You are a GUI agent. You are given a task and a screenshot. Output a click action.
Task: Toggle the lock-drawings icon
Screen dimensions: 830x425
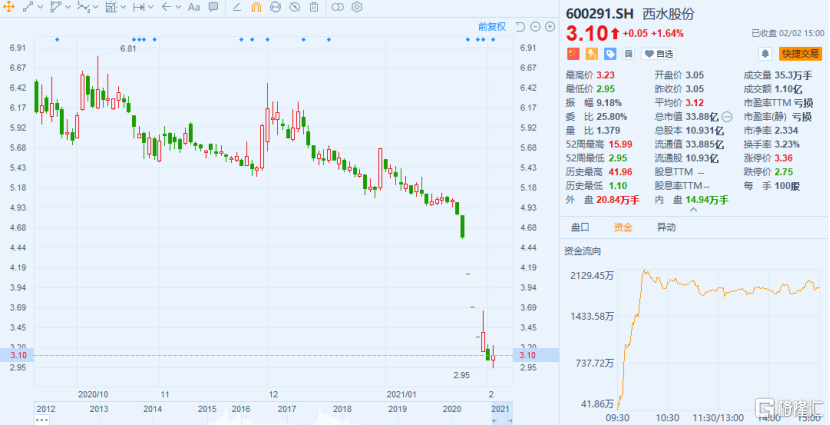click(x=275, y=7)
